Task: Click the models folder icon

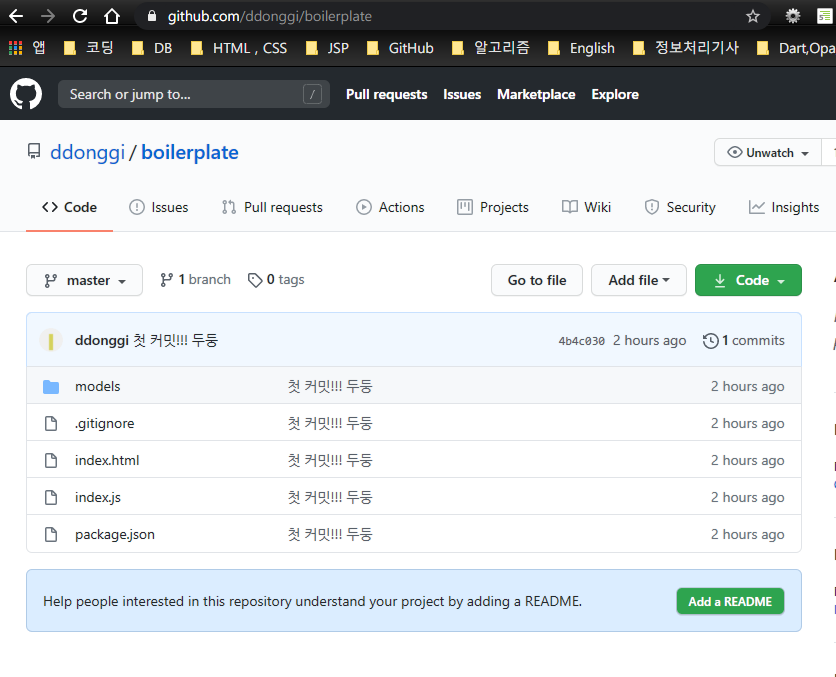Action: pyautogui.click(x=51, y=386)
